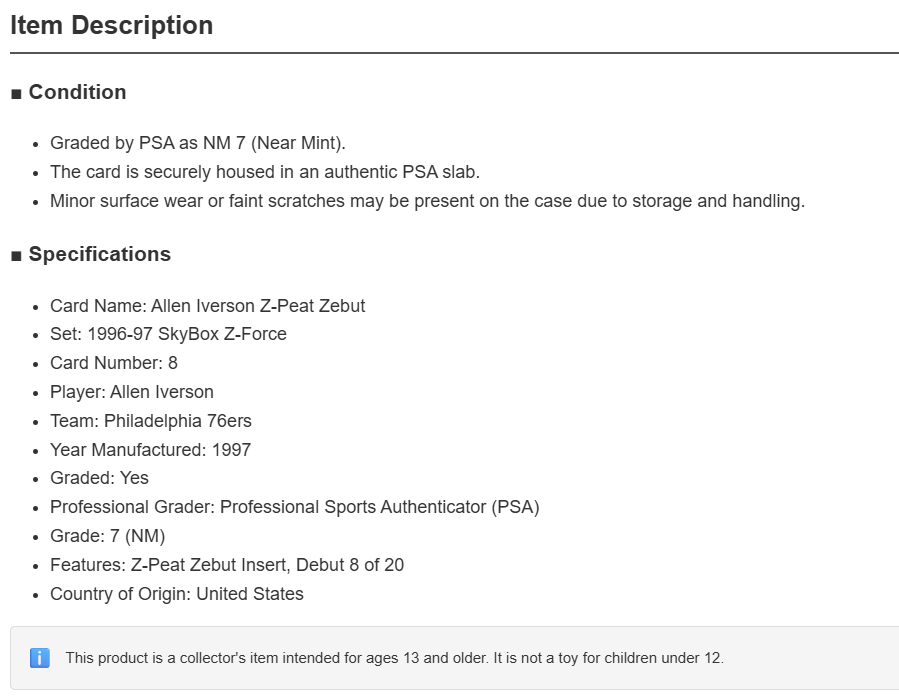Click the 'Graded by PSA as NM 7' line
This screenshot has height=700, width=899.
[198, 143]
